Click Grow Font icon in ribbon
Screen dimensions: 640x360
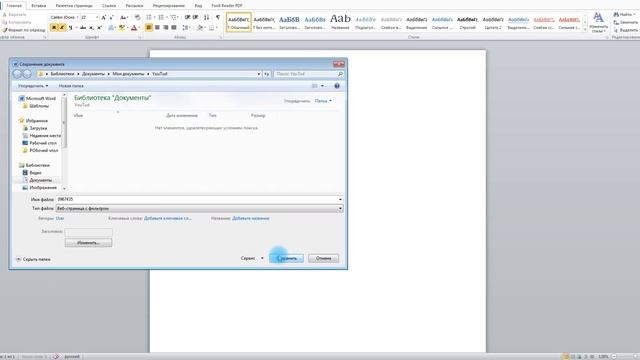104,17
